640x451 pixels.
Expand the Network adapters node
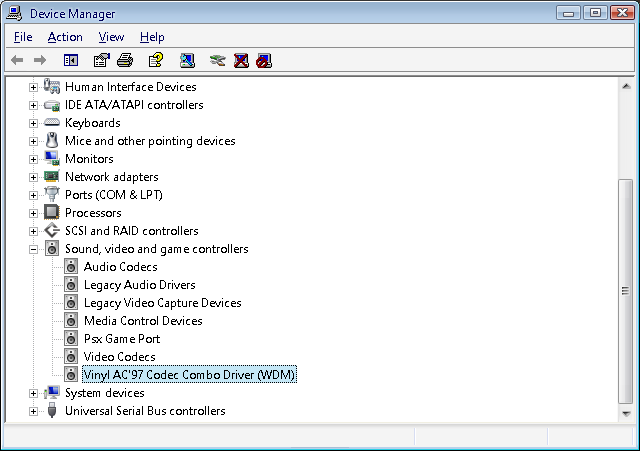tap(33, 177)
